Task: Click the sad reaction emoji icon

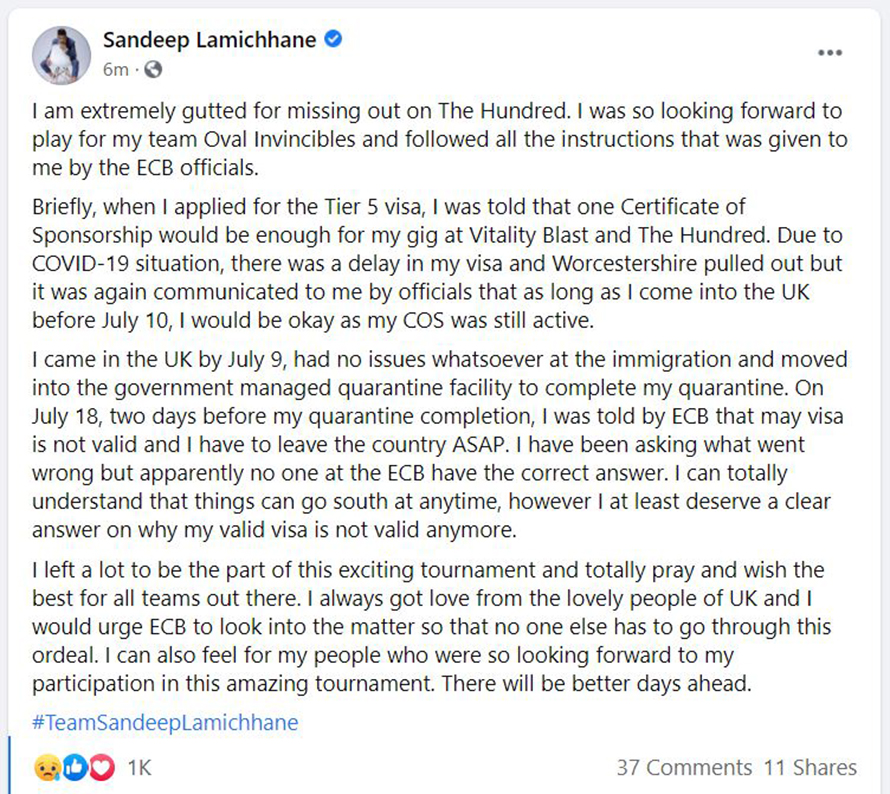Action: point(47,768)
